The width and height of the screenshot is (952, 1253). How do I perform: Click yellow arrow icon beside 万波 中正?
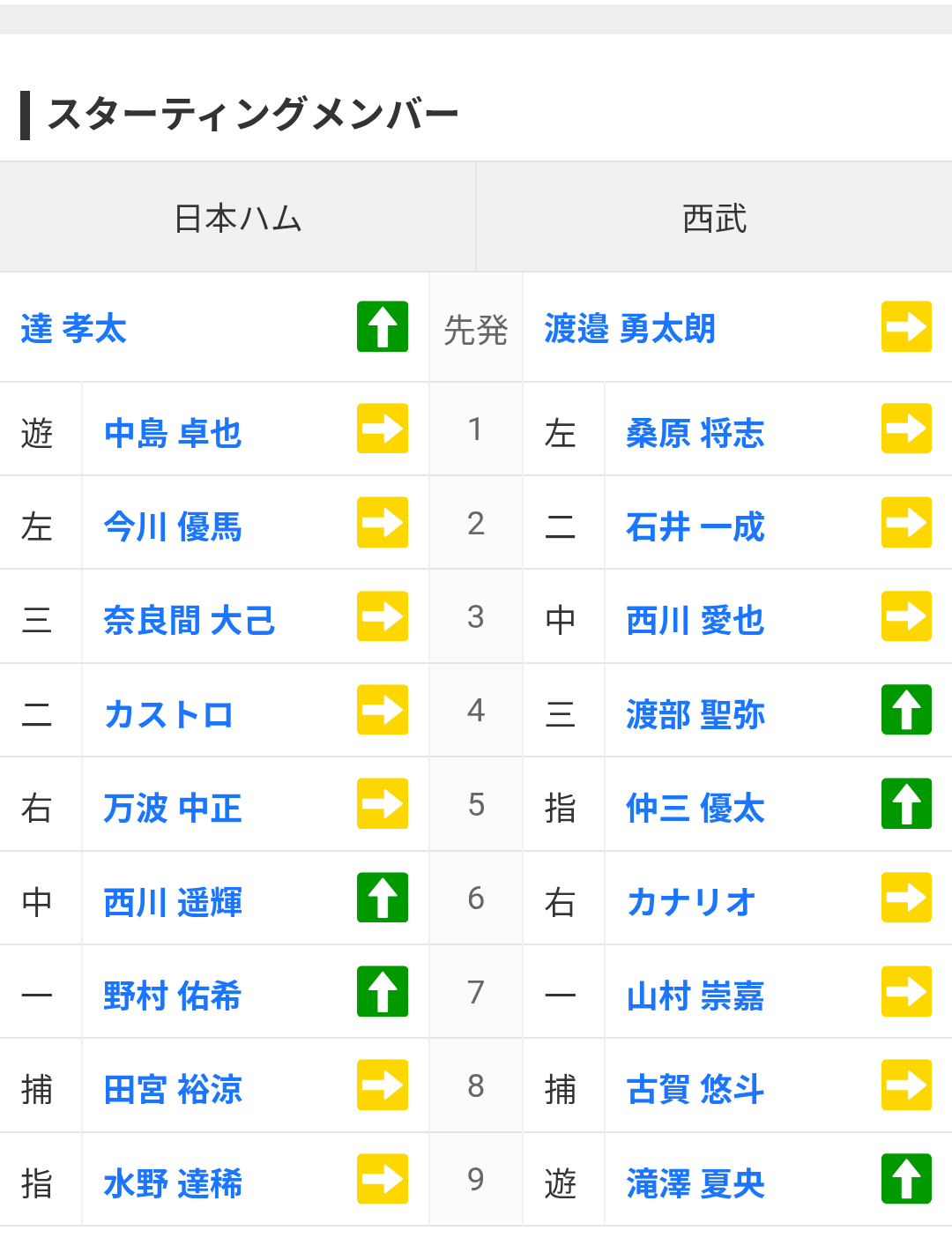pos(382,804)
